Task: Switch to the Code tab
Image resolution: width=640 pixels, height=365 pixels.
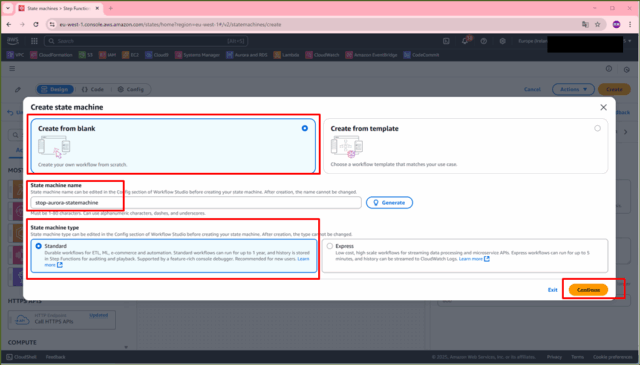Action: point(93,89)
